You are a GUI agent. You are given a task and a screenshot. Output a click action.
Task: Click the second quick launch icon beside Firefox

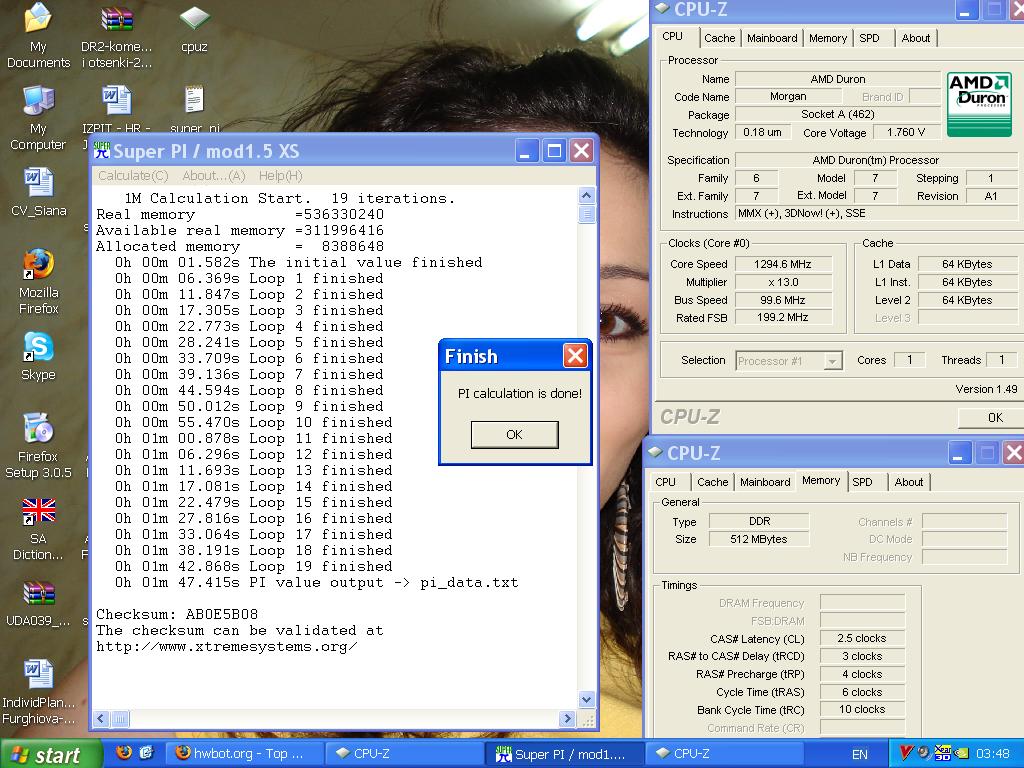(145, 753)
